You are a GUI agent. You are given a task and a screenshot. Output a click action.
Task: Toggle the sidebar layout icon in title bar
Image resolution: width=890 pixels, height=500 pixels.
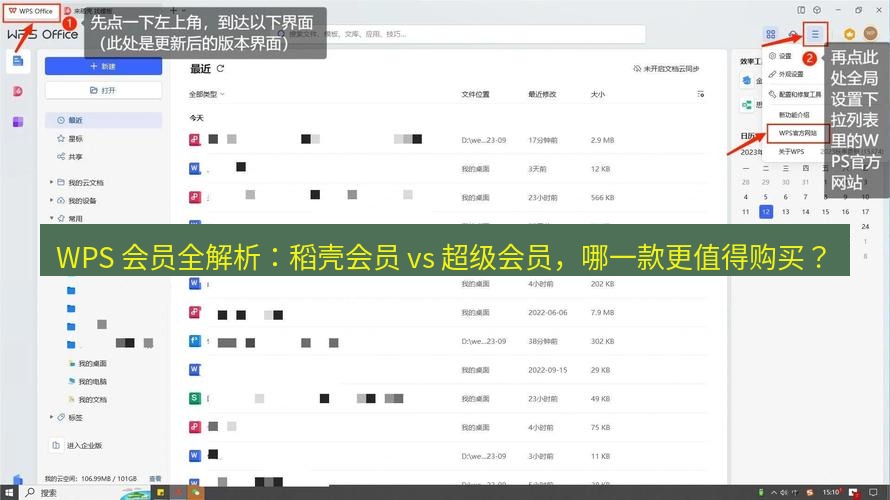pyautogui.click(x=801, y=10)
